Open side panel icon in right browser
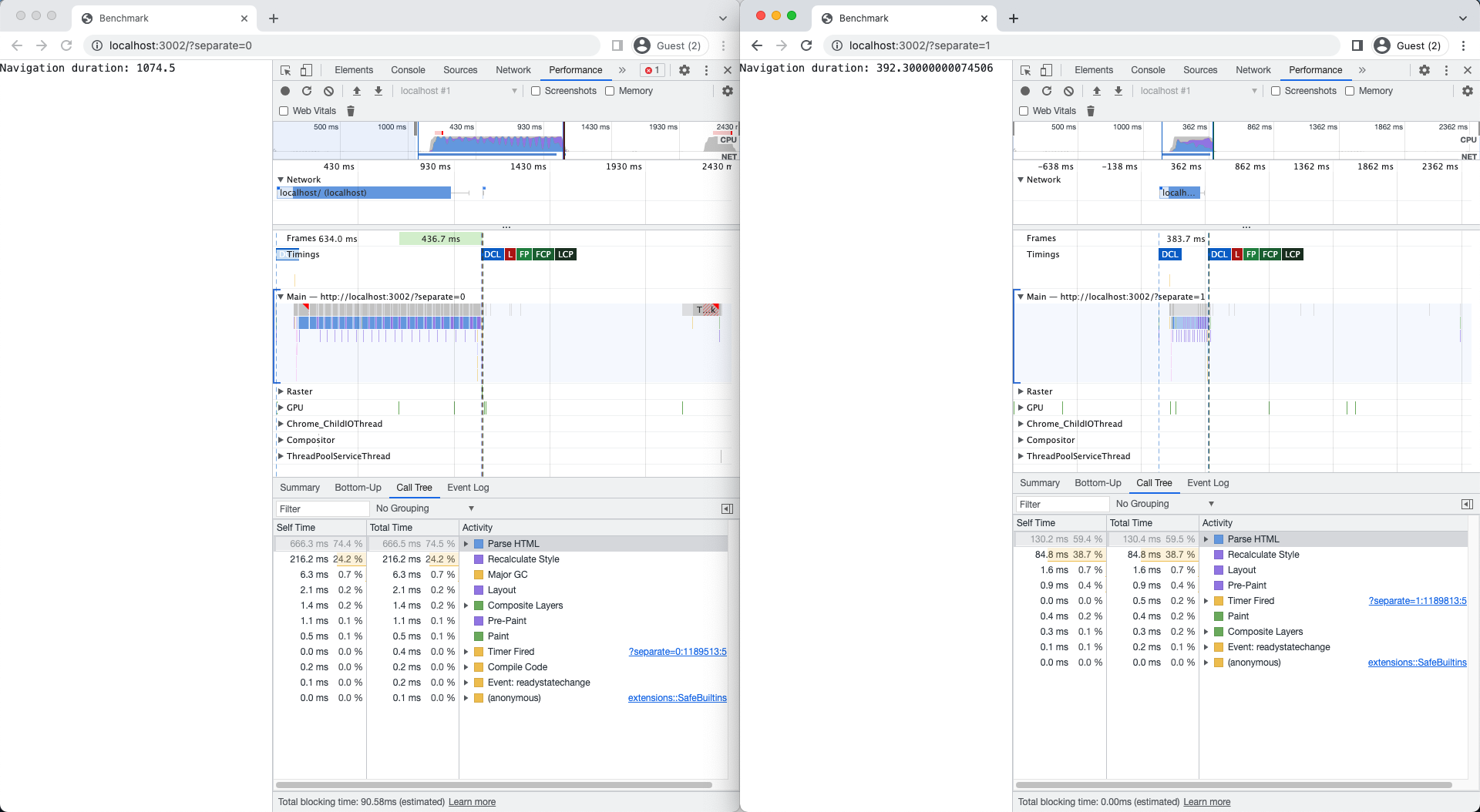The width and height of the screenshot is (1480, 812). pos(1357,45)
